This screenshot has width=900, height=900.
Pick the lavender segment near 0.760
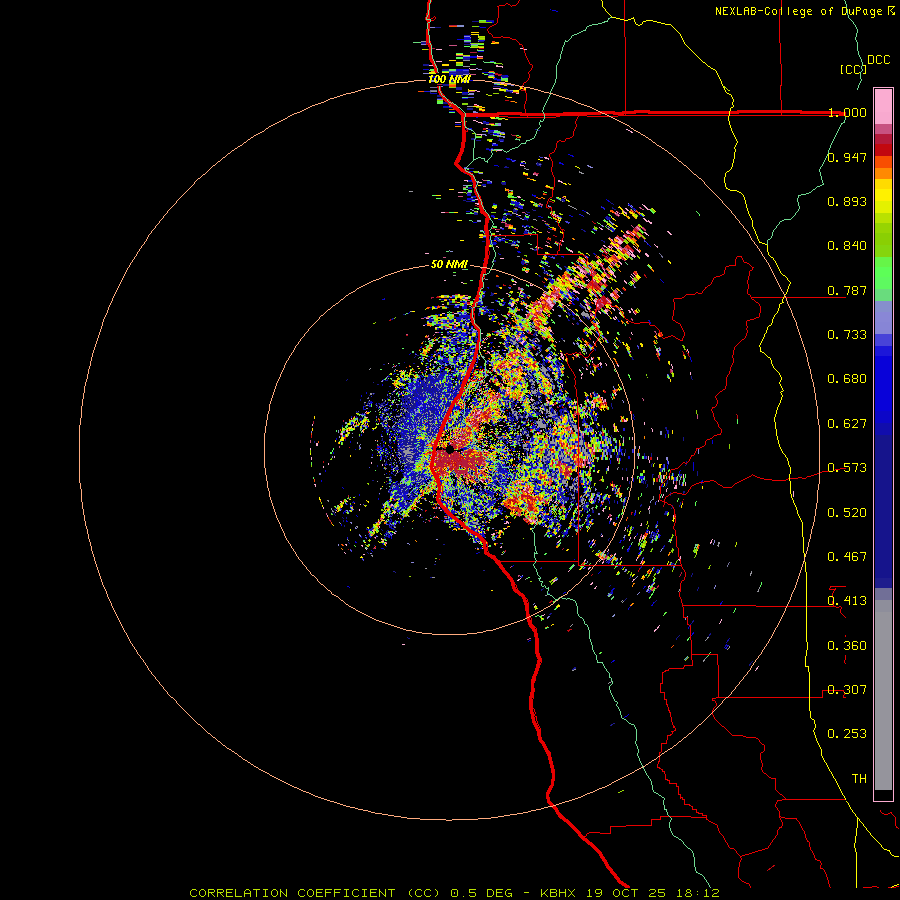coord(883,318)
